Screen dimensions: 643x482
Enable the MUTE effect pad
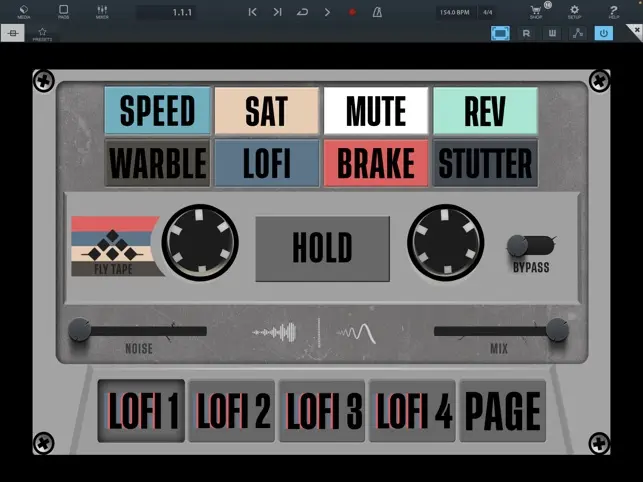coord(375,111)
